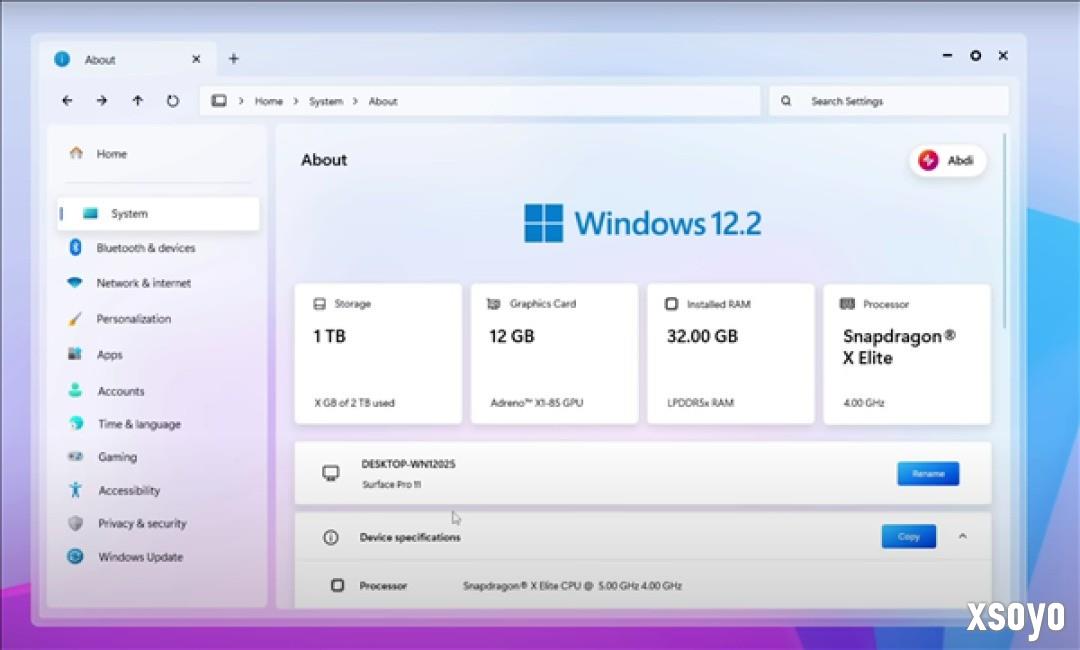Image resolution: width=1080 pixels, height=650 pixels.
Task: Select the LPDDR5x RAM label
Action: 700,403
